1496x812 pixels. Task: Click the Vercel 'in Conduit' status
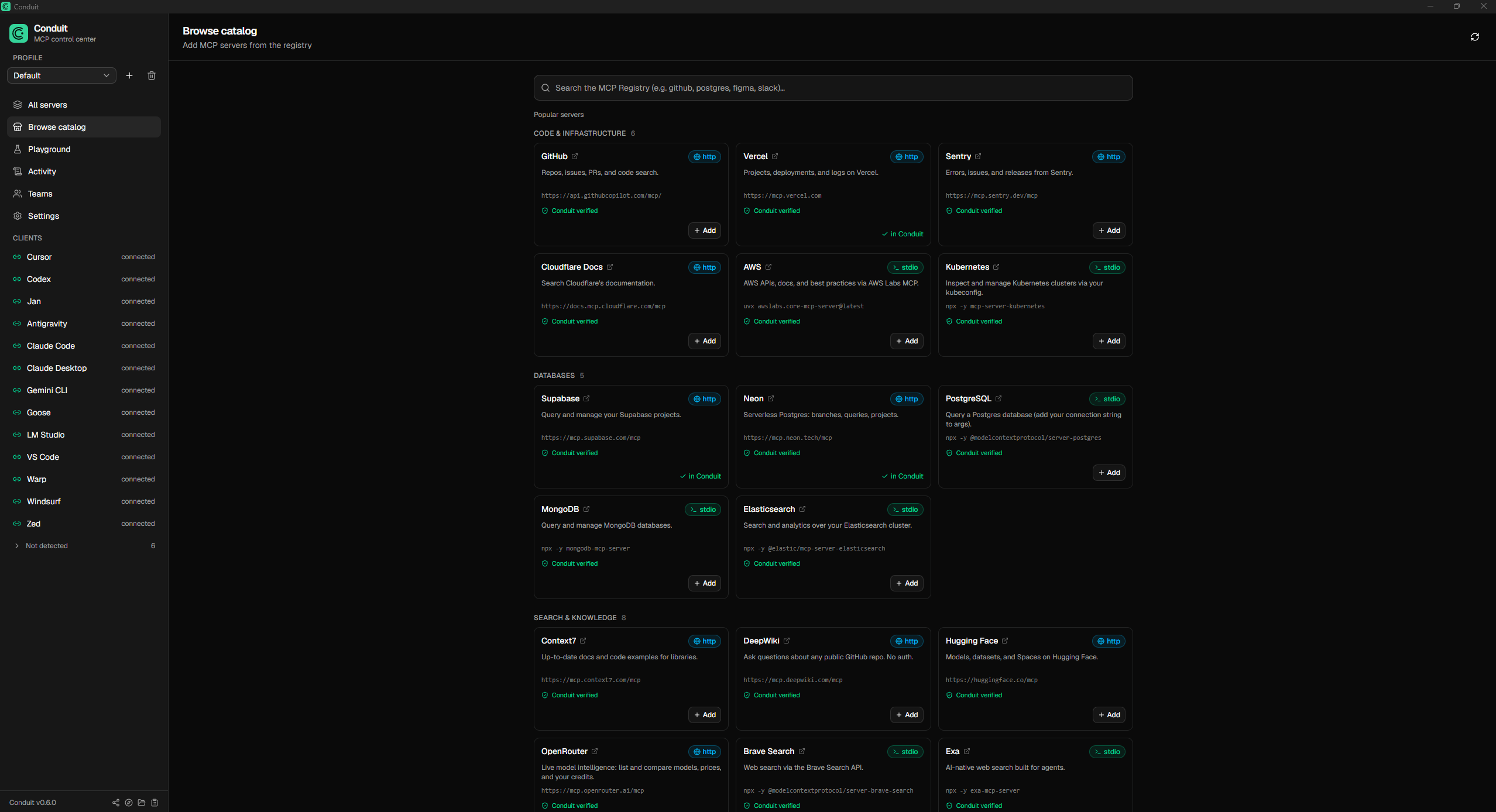click(x=903, y=234)
